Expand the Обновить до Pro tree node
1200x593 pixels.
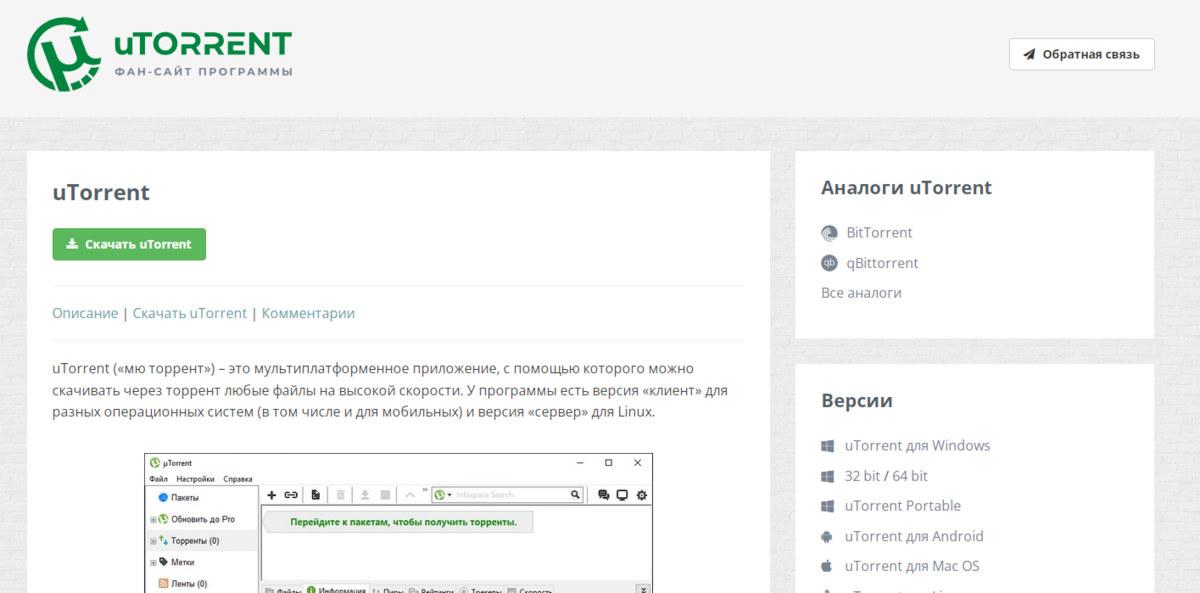[153, 519]
